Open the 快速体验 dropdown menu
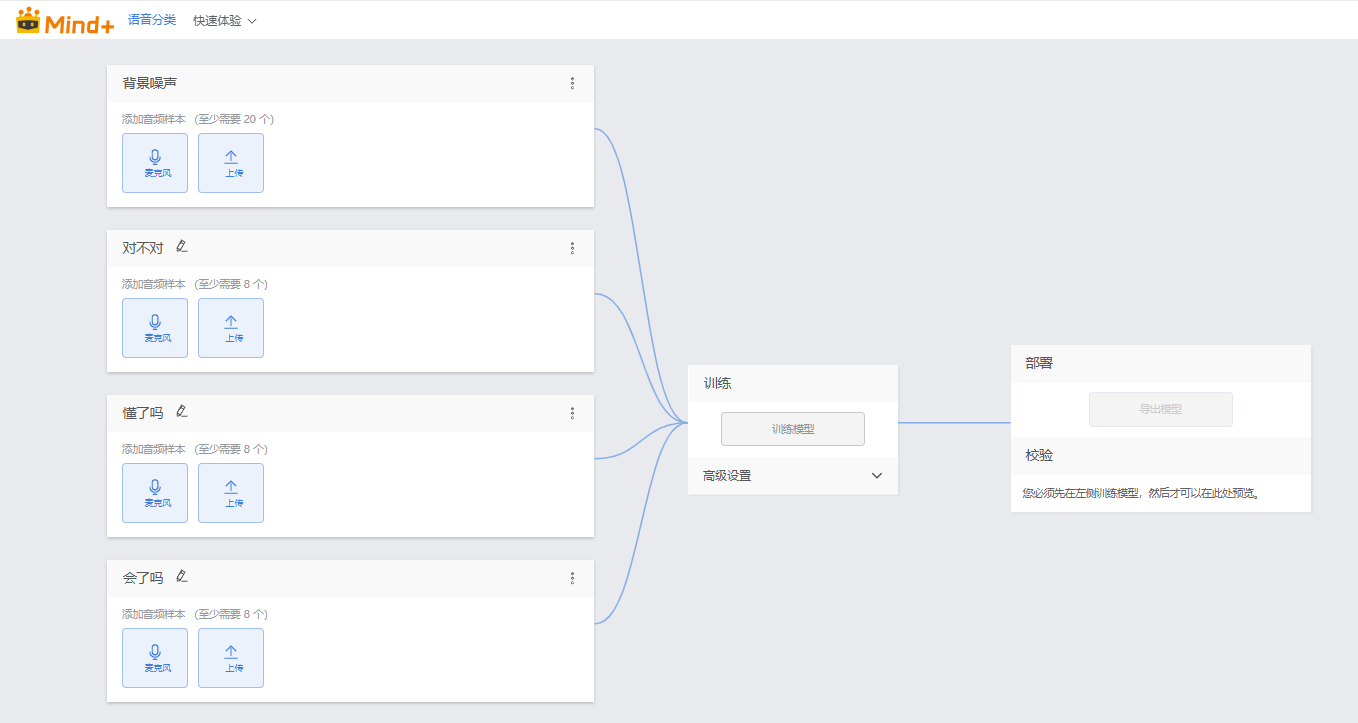The width and height of the screenshot is (1358, 723). pyautogui.click(x=225, y=21)
